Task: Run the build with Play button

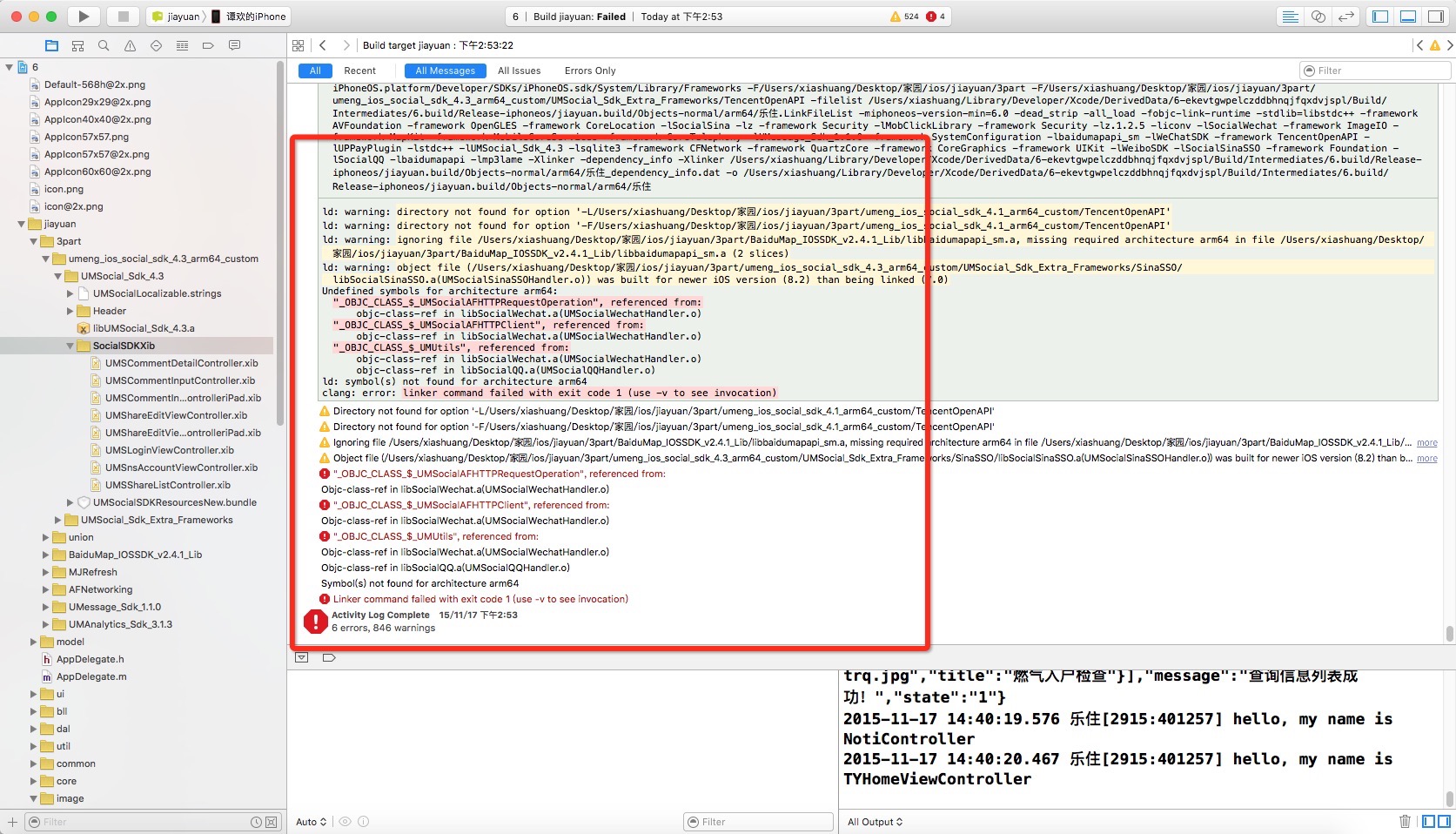Action: click(84, 16)
